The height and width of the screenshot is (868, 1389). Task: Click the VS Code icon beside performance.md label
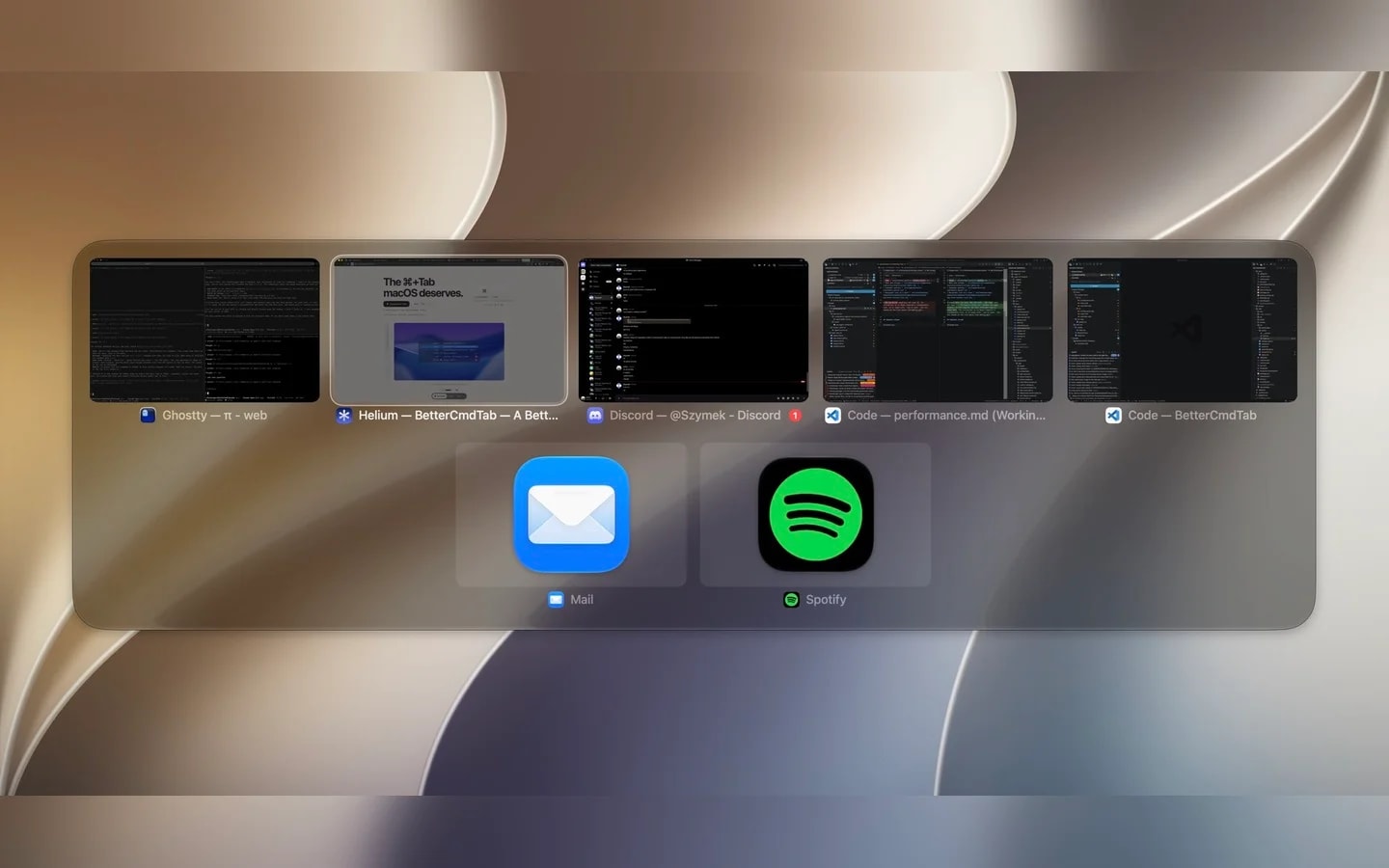click(832, 416)
